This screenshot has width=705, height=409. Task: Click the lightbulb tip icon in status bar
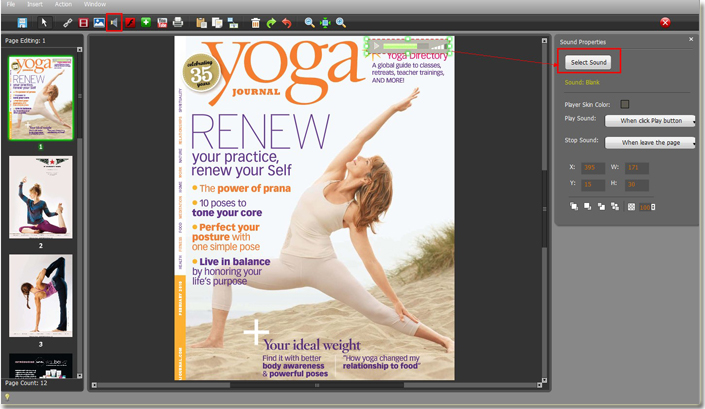tap(7, 397)
